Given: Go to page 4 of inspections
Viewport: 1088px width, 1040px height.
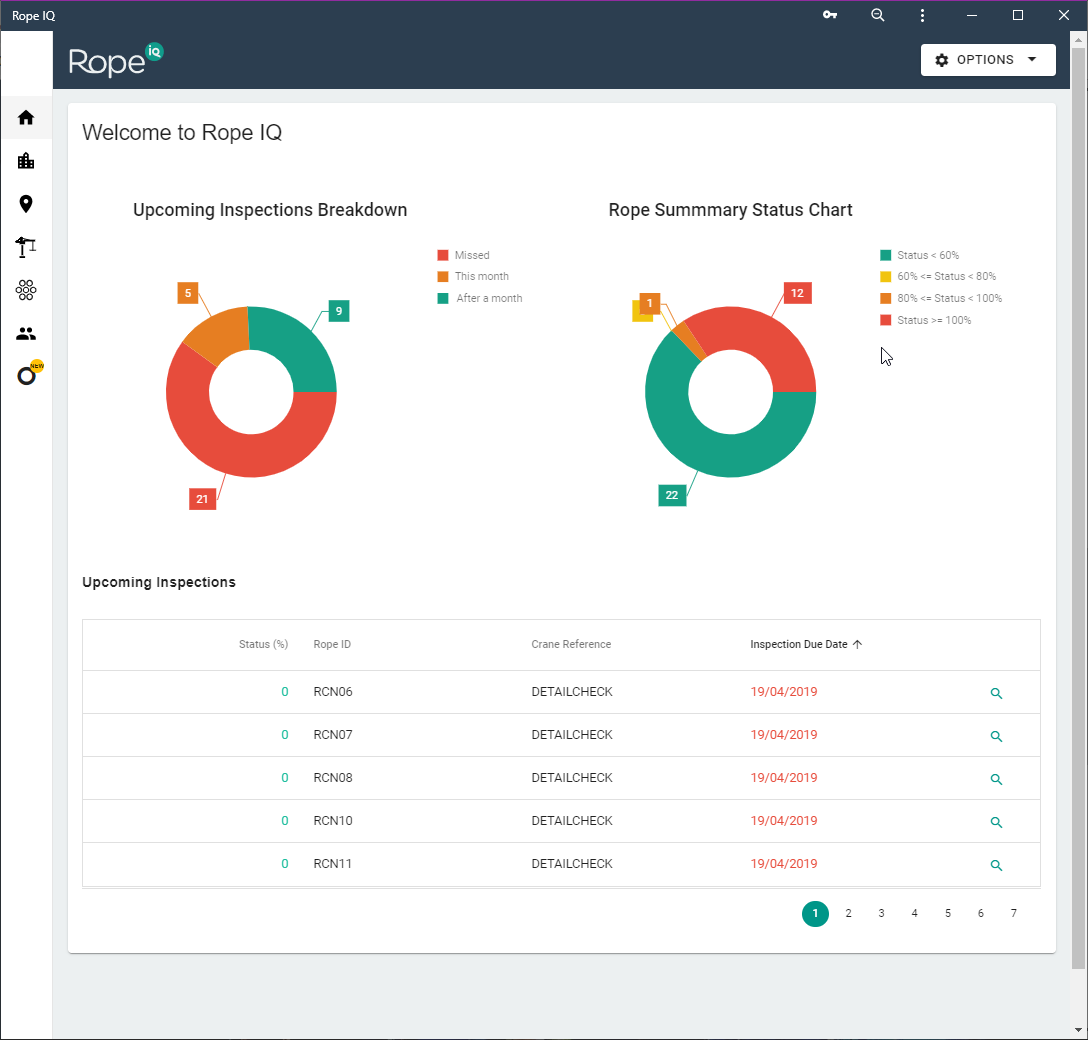Looking at the screenshot, I should [x=915, y=914].
